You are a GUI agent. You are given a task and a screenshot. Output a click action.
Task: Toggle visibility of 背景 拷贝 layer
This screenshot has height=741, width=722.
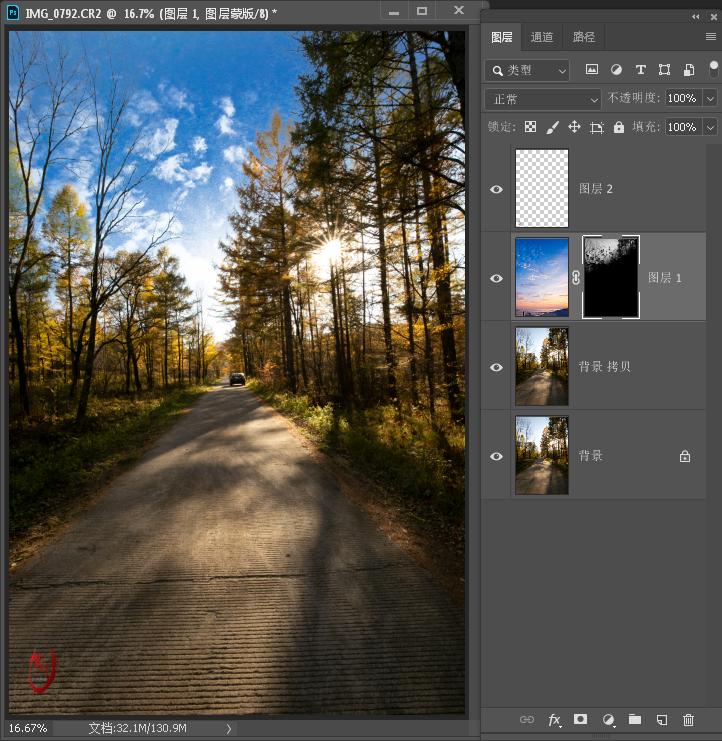[x=497, y=367]
